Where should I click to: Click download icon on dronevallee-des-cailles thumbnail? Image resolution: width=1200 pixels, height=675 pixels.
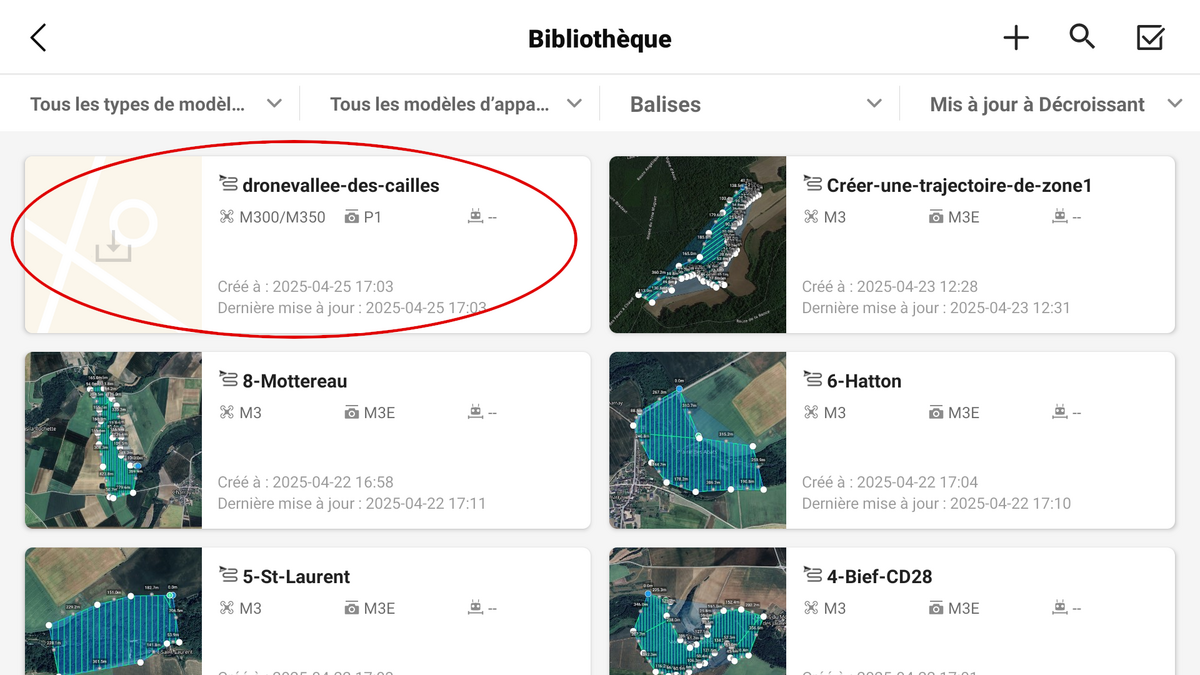113,246
